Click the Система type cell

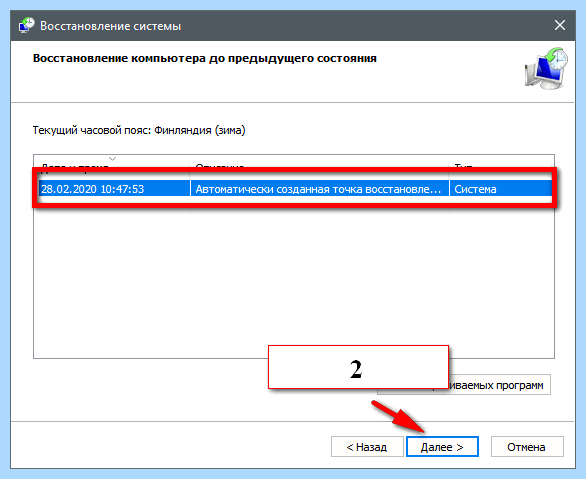(501, 189)
